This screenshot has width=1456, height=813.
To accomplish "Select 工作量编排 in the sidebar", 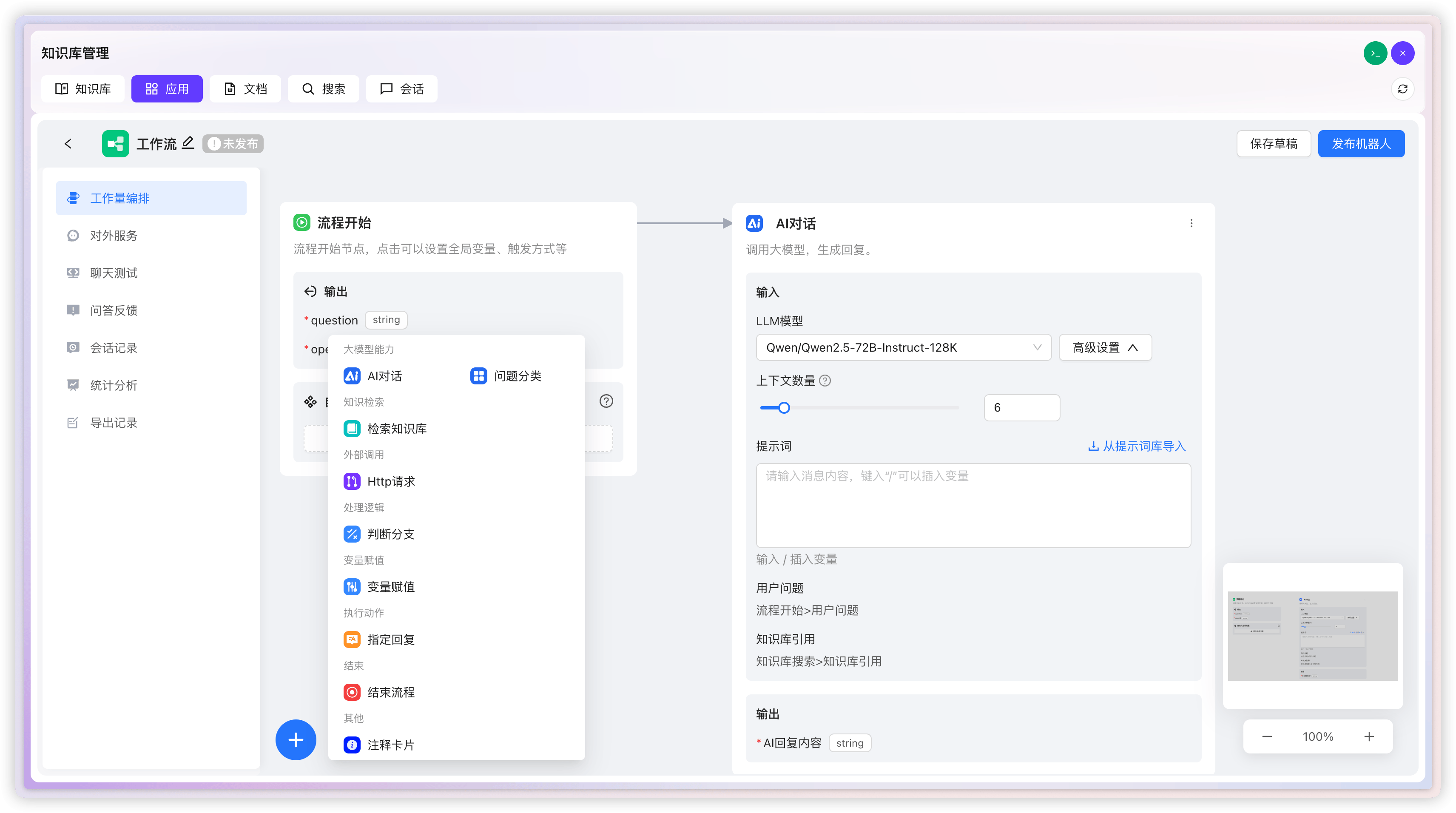I will (x=151, y=198).
